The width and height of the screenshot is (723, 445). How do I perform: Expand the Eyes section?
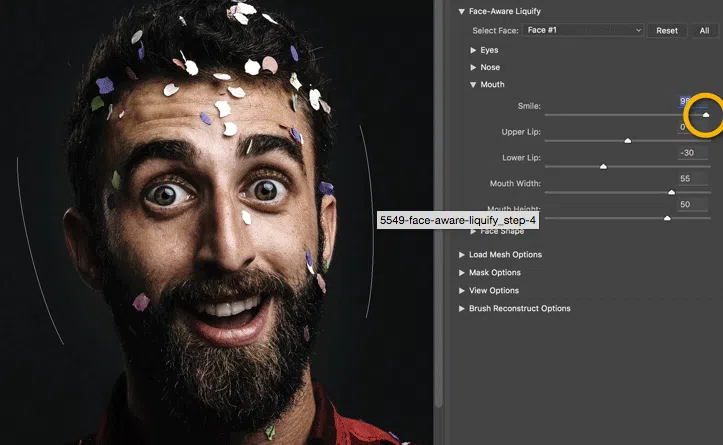click(473, 50)
